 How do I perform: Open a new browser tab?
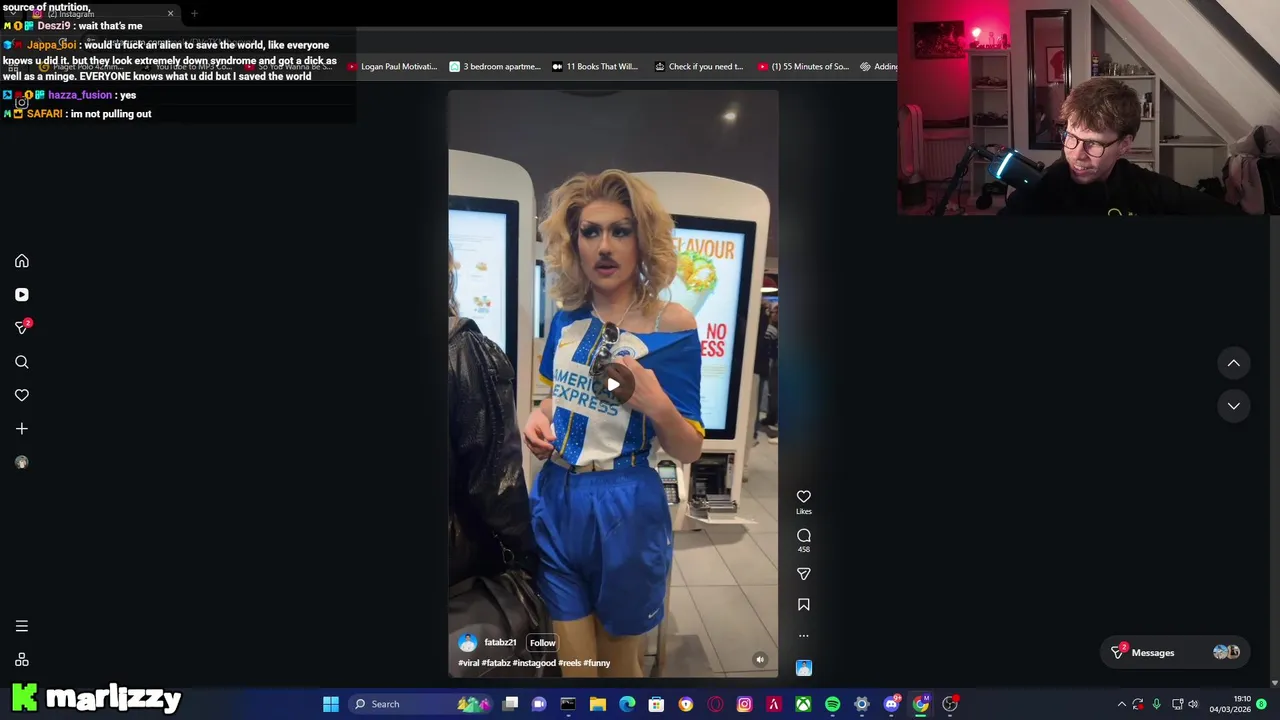[x=195, y=14]
